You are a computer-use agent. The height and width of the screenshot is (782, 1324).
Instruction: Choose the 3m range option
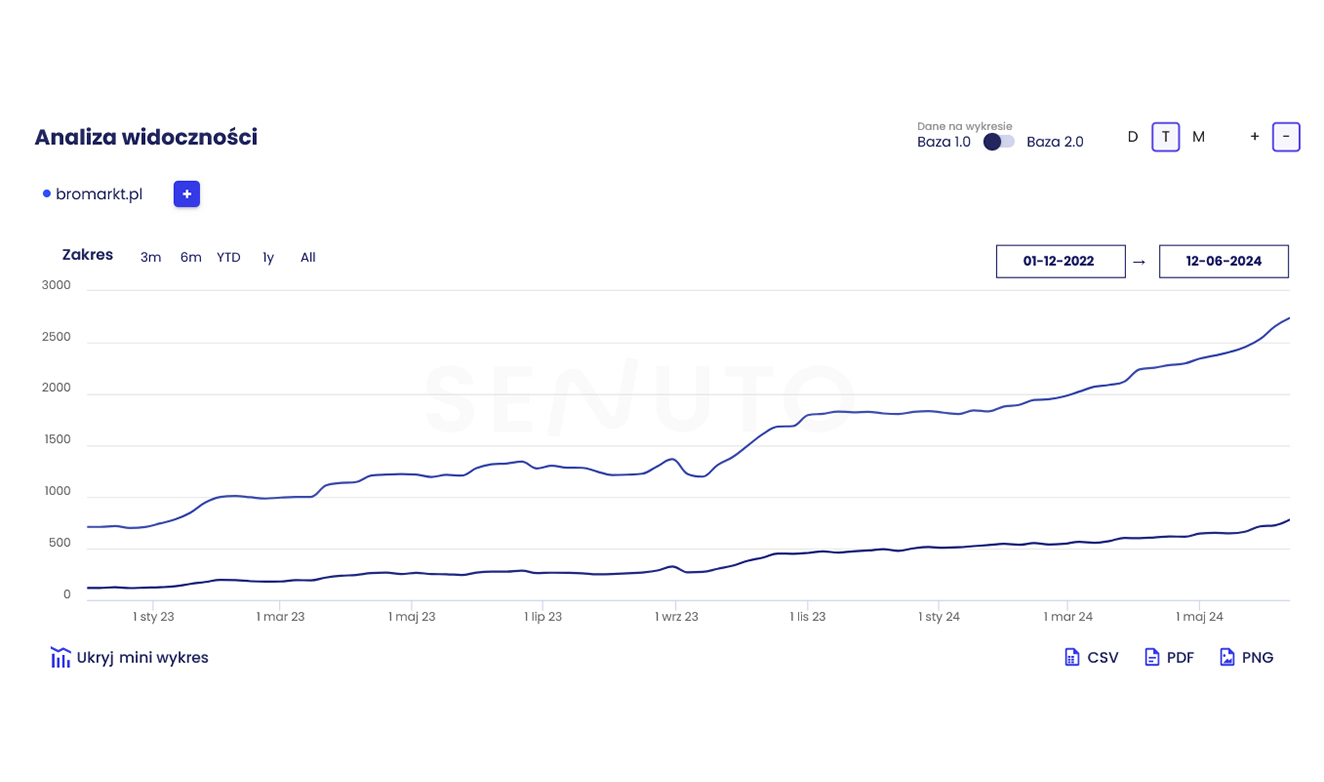click(x=150, y=258)
